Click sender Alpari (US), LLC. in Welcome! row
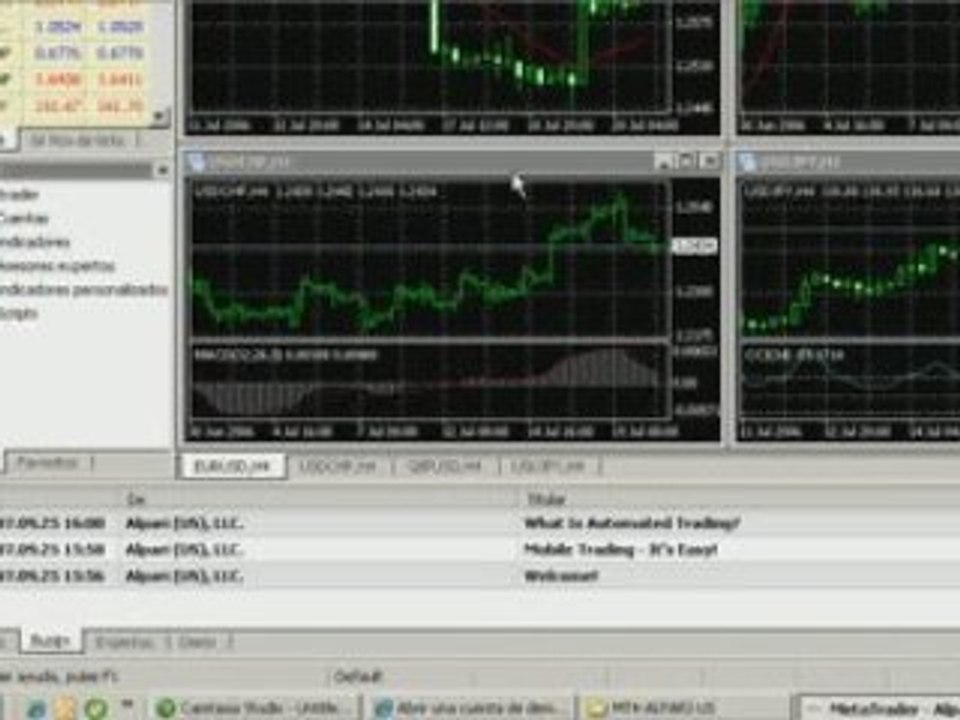This screenshot has width=960, height=720. (184, 576)
